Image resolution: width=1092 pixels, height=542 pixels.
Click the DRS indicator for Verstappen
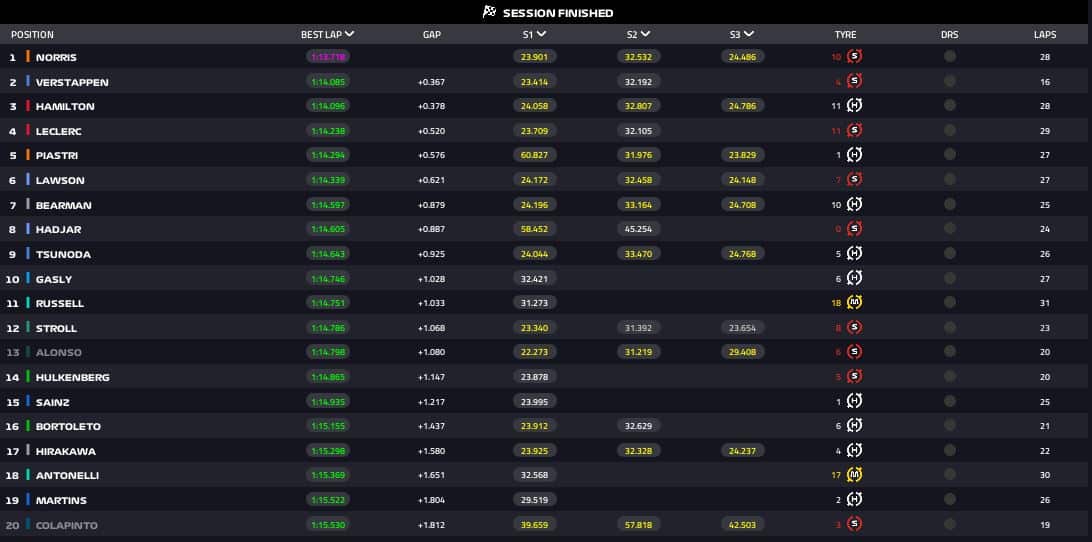coord(949,82)
